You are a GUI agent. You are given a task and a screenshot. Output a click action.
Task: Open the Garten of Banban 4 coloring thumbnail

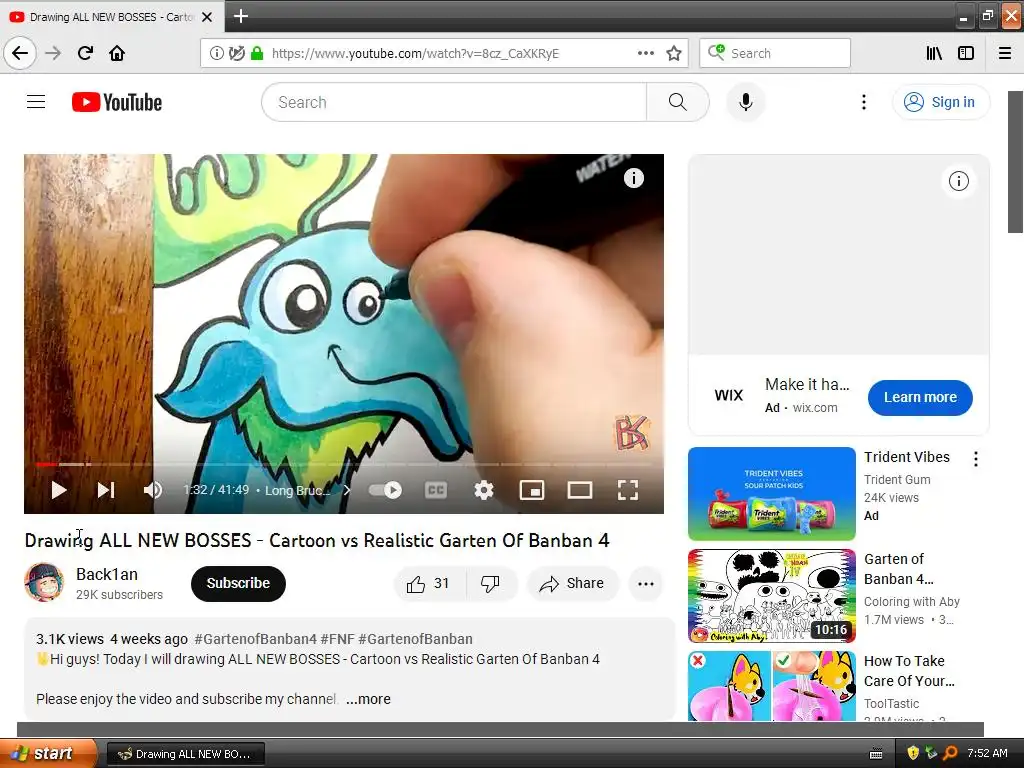(x=771, y=596)
